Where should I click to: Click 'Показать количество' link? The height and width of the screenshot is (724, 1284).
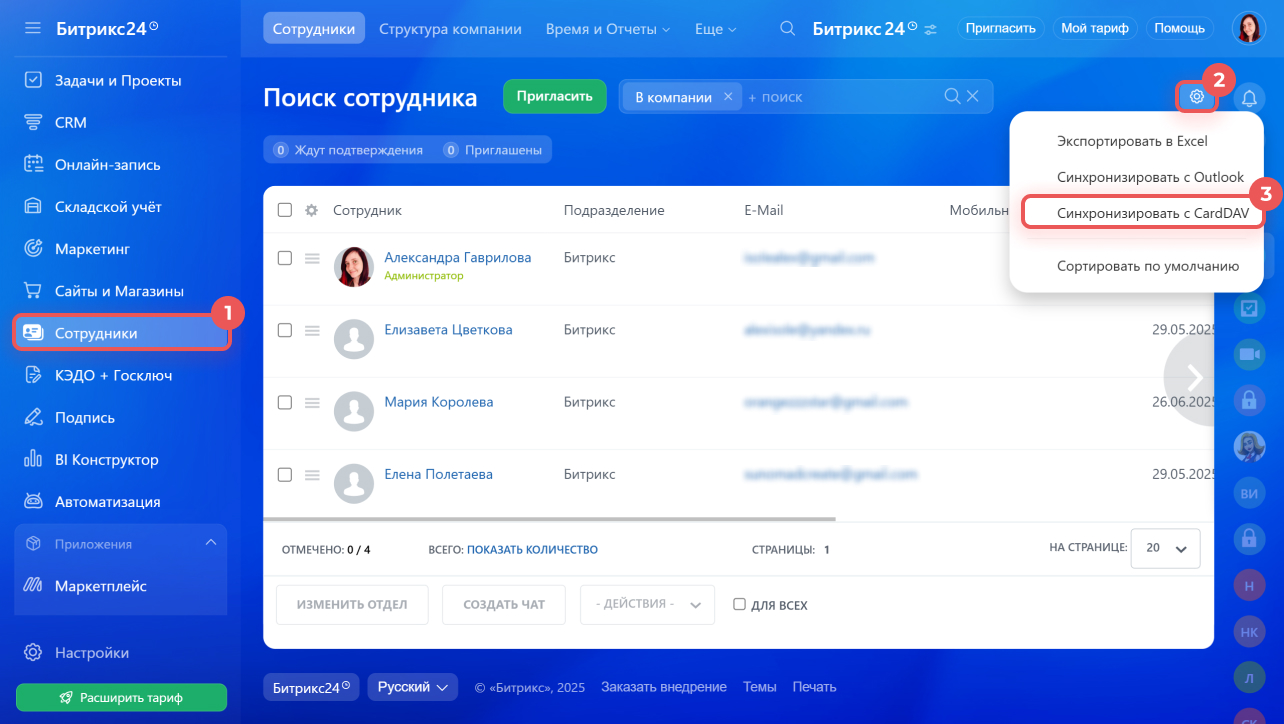click(532, 550)
